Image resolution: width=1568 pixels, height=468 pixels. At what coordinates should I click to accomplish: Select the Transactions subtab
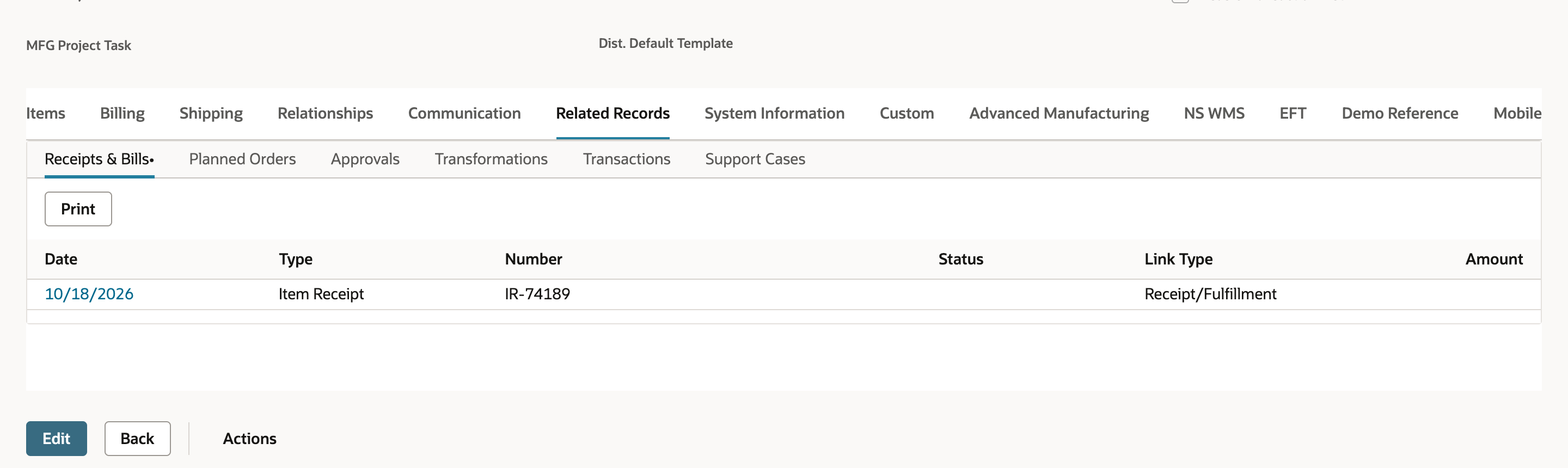tap(626, 159)
